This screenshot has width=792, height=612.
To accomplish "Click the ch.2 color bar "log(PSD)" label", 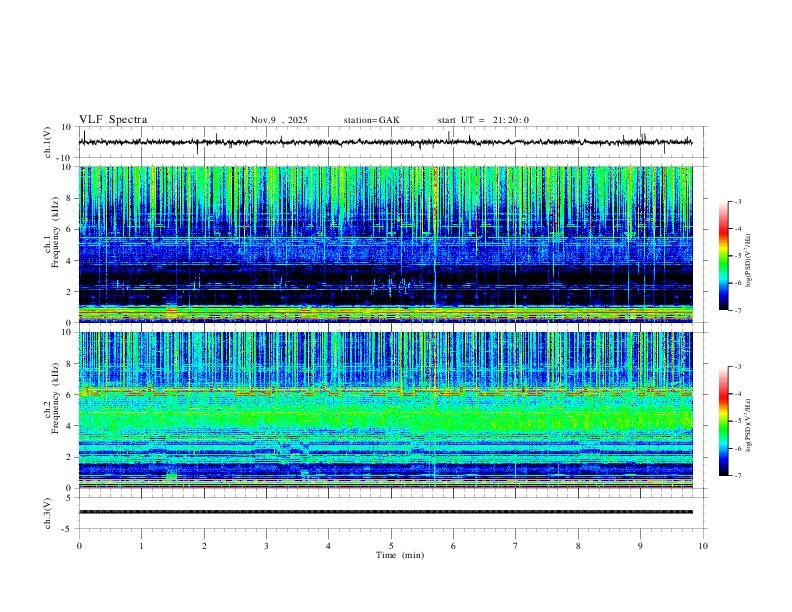I will coord(749,425).
